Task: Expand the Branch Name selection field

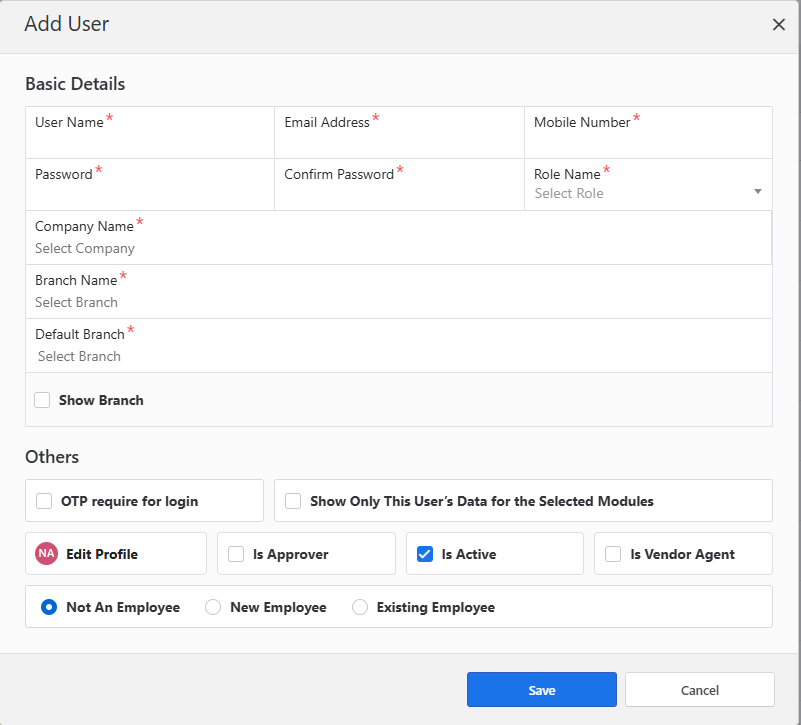Action: pyautogui.click(x=398, y=302)
